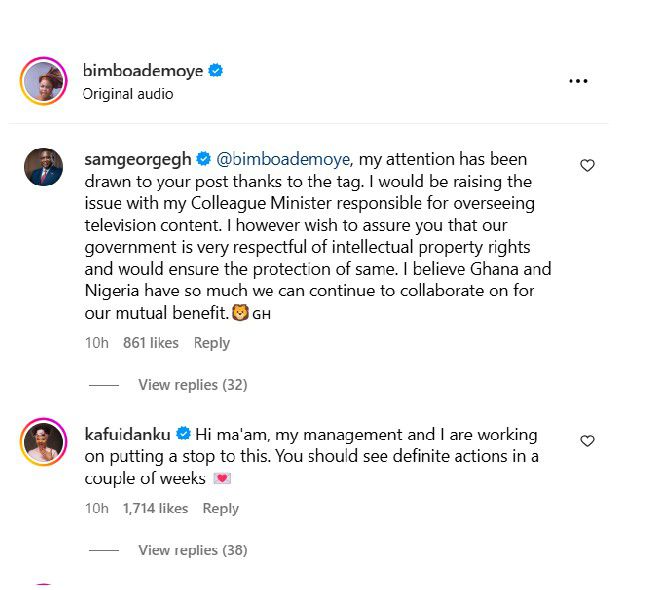The width and height of the screenshot is (658, 590).
Task: Open bimboademoye's profile picture
Action: click(44, 81)
